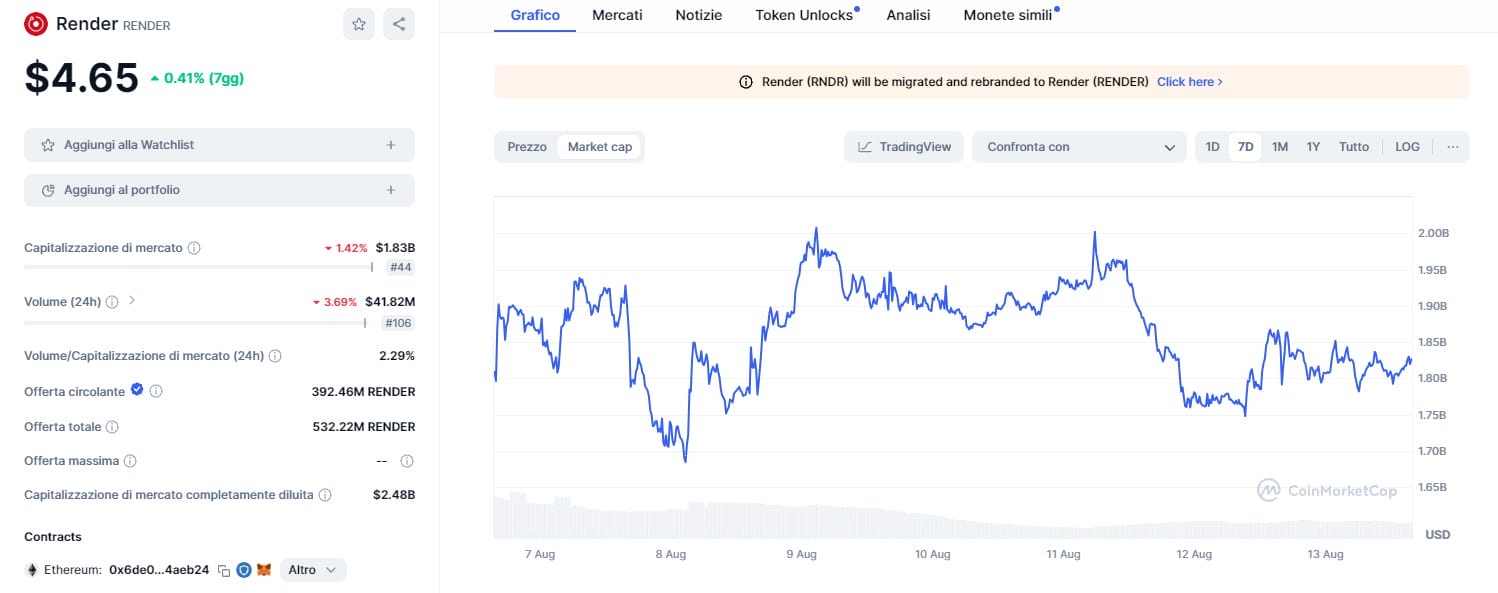Switch to the Mercati tab
The image size is (1498, 593).
pyautogui.click(x=617, y=15)
